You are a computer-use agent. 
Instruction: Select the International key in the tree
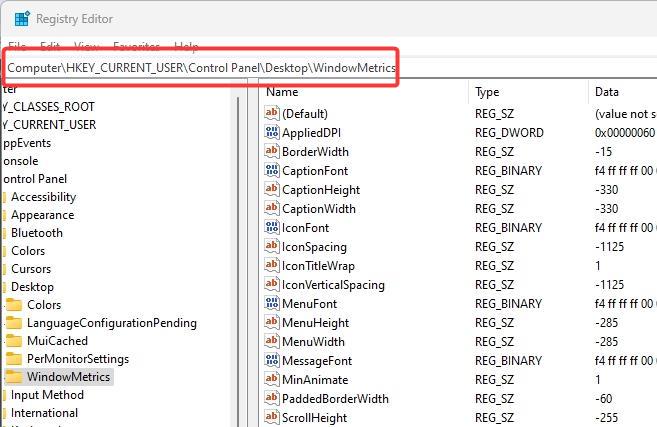(x=44, y=413)
